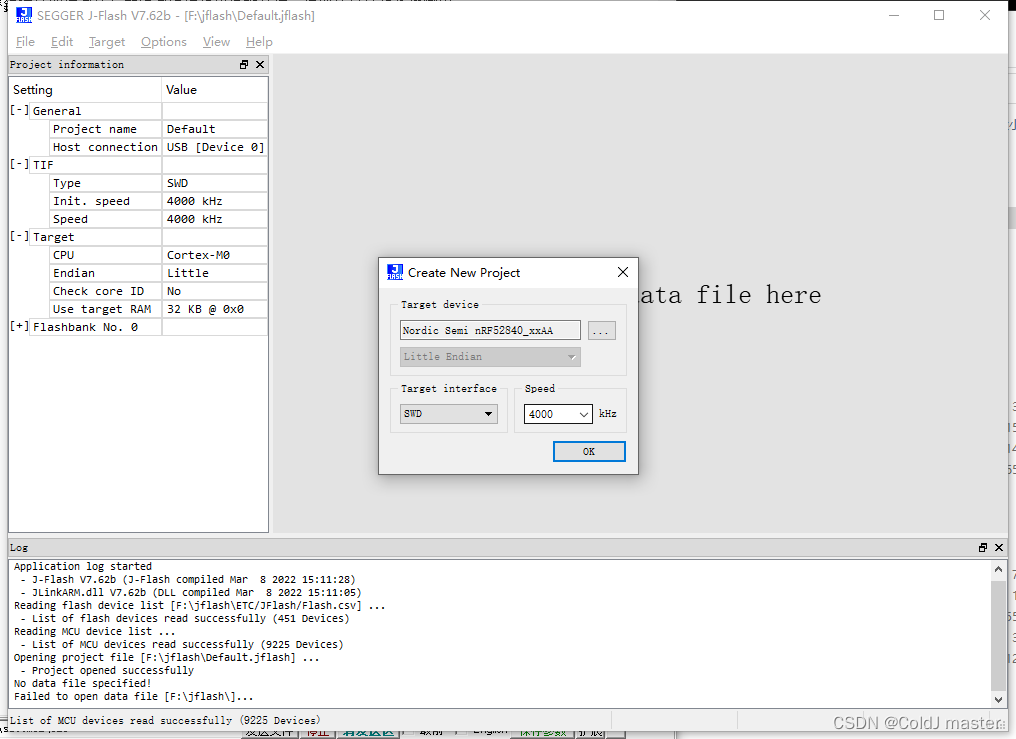Select the Host connection row
Viewport: 1016px width, 739px height.
159,147
